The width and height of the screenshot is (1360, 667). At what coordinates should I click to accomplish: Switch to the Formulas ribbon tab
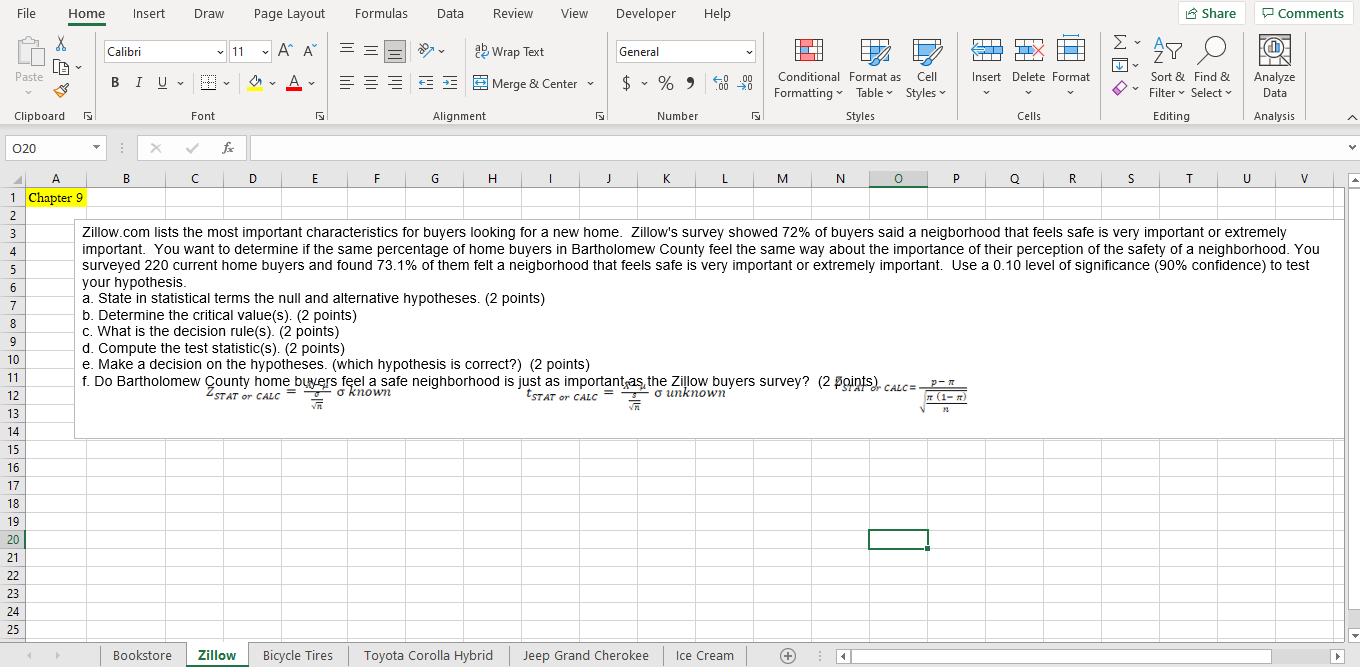coord(381,13)
